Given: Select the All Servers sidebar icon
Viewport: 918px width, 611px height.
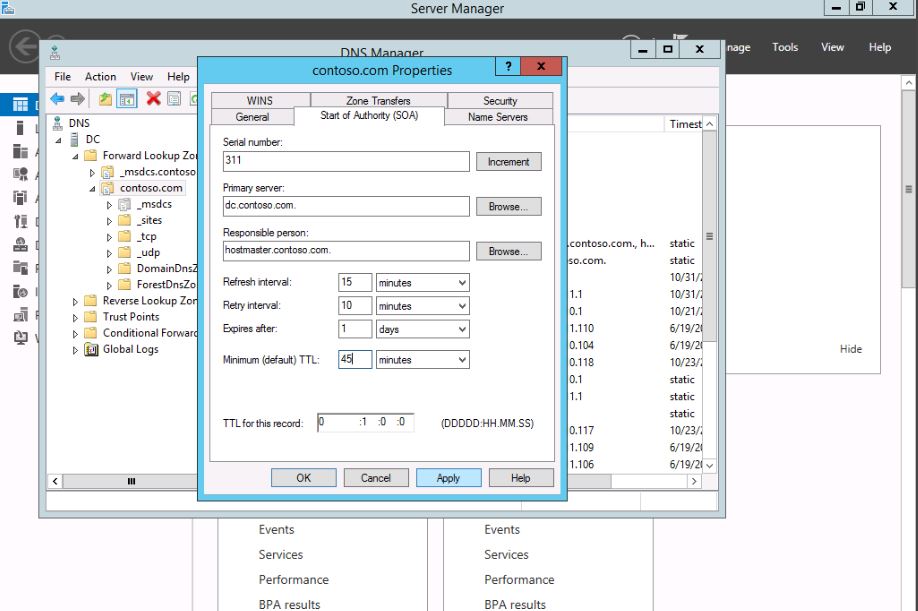Looking at the screenshot, I should (x=20, y=152).
